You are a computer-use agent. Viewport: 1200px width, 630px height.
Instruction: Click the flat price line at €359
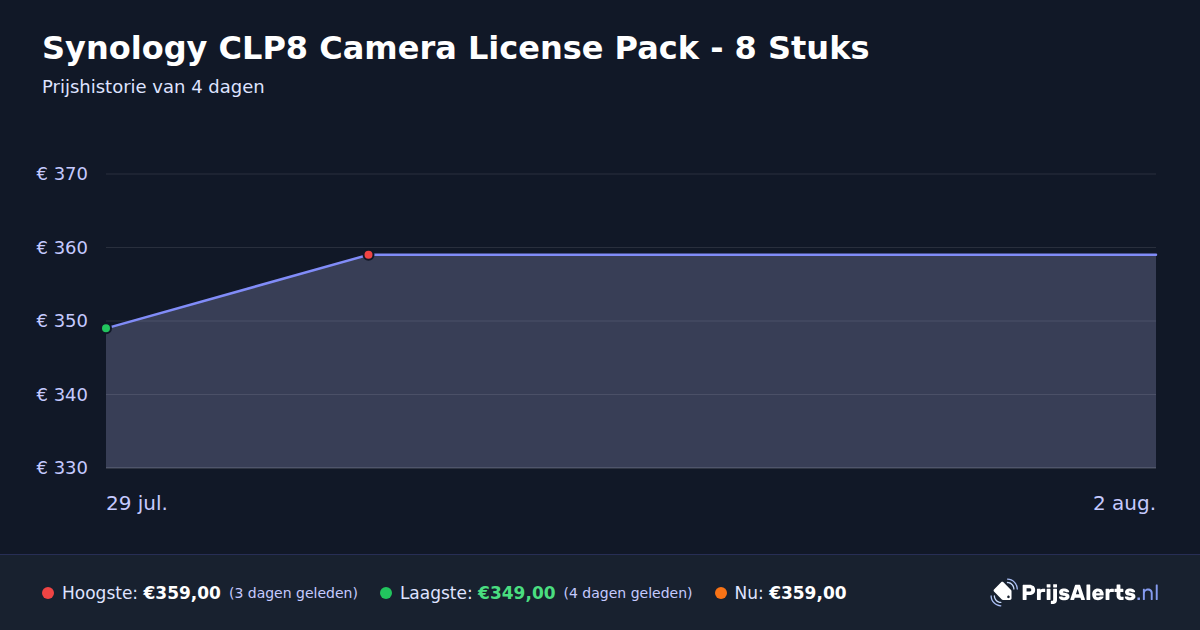click(x=762, y=254)
